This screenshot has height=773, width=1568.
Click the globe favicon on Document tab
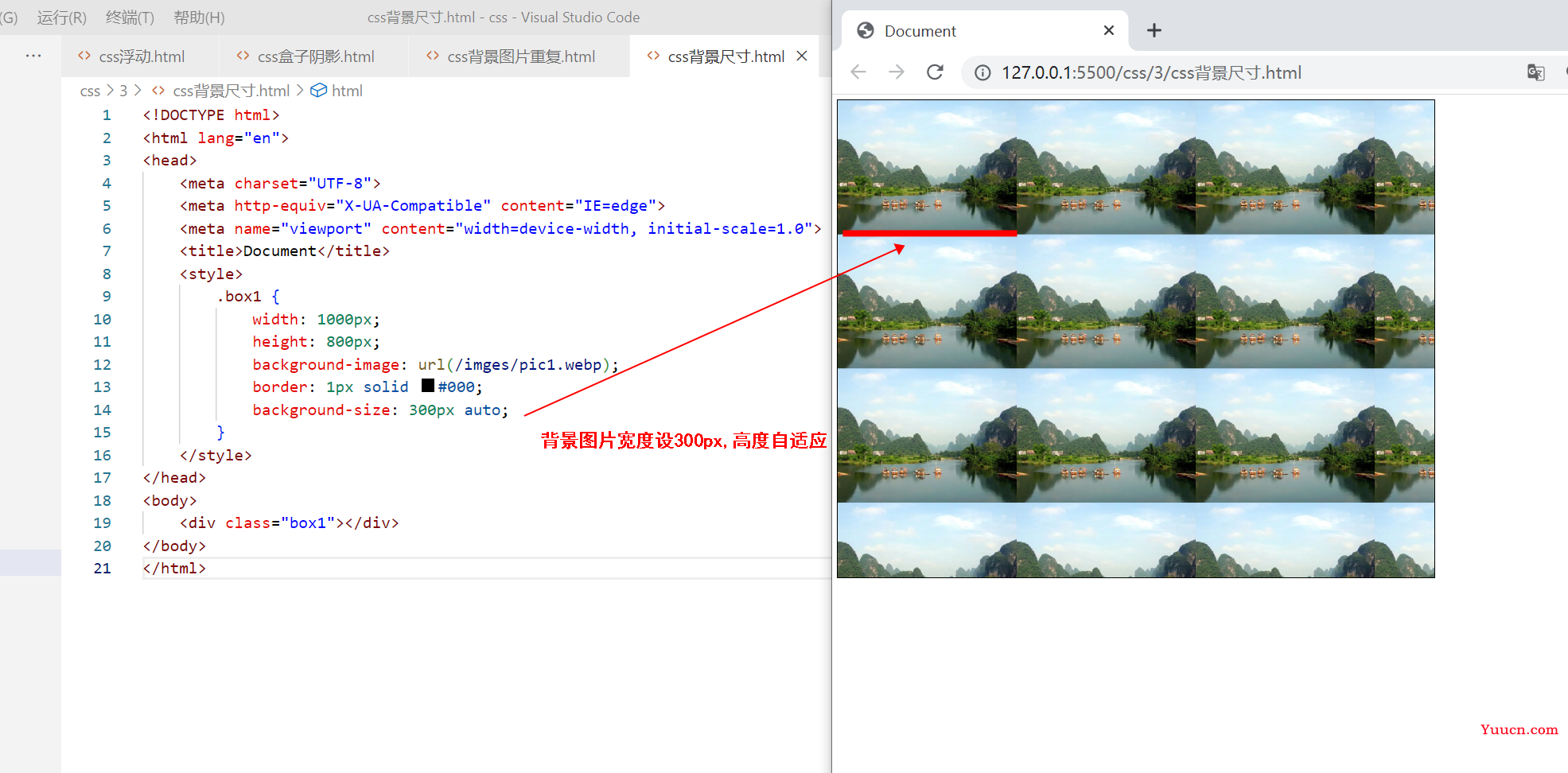click(866, 30)
